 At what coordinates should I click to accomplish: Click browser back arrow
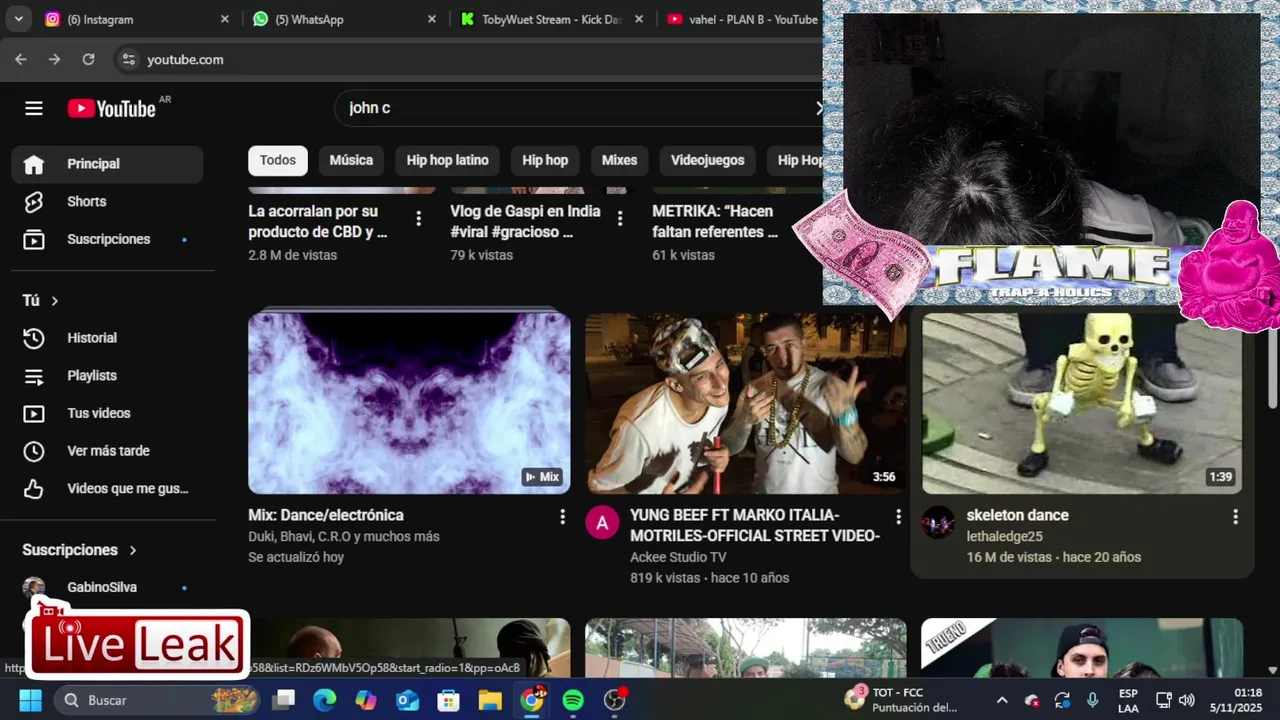21,59
